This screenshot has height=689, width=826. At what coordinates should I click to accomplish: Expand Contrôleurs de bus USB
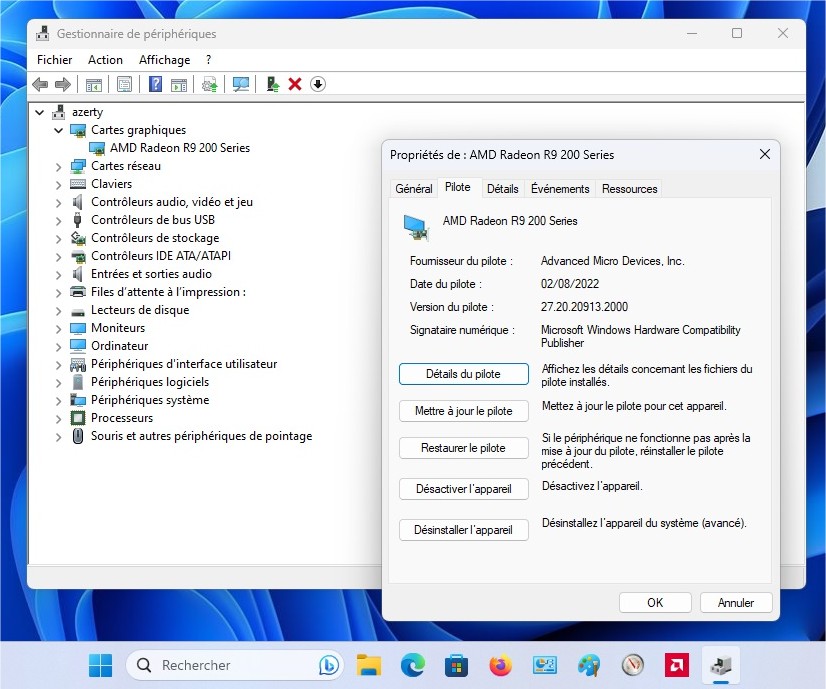(x=58, y=220)
